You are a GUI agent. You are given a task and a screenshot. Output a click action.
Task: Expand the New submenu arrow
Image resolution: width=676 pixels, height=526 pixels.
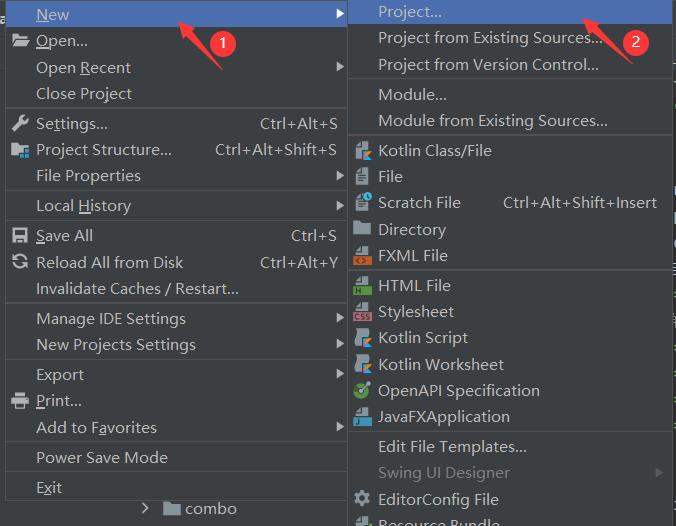(340, 14)
